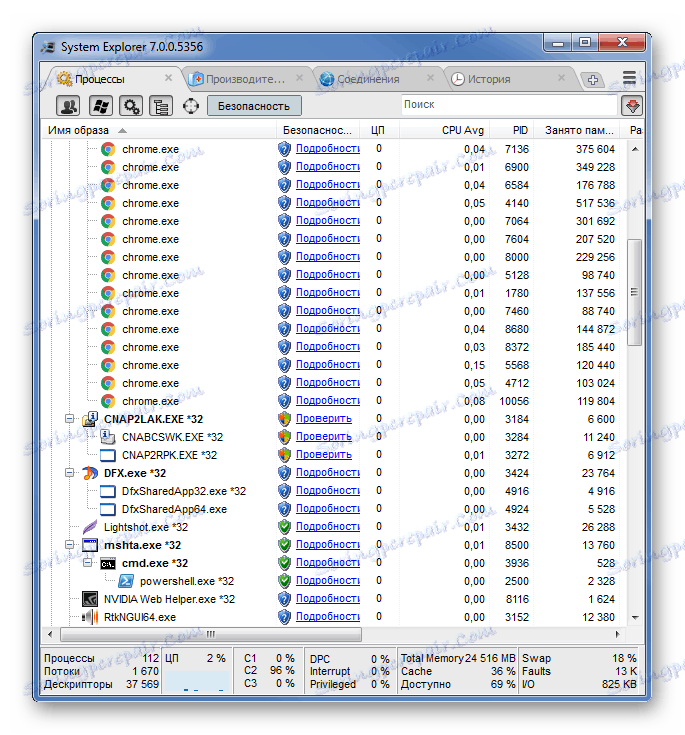Screen dimensions: 685x735
Task: Click the shield icon for DFX.exe
Action: pyautogui.click(x=284, y=473)
